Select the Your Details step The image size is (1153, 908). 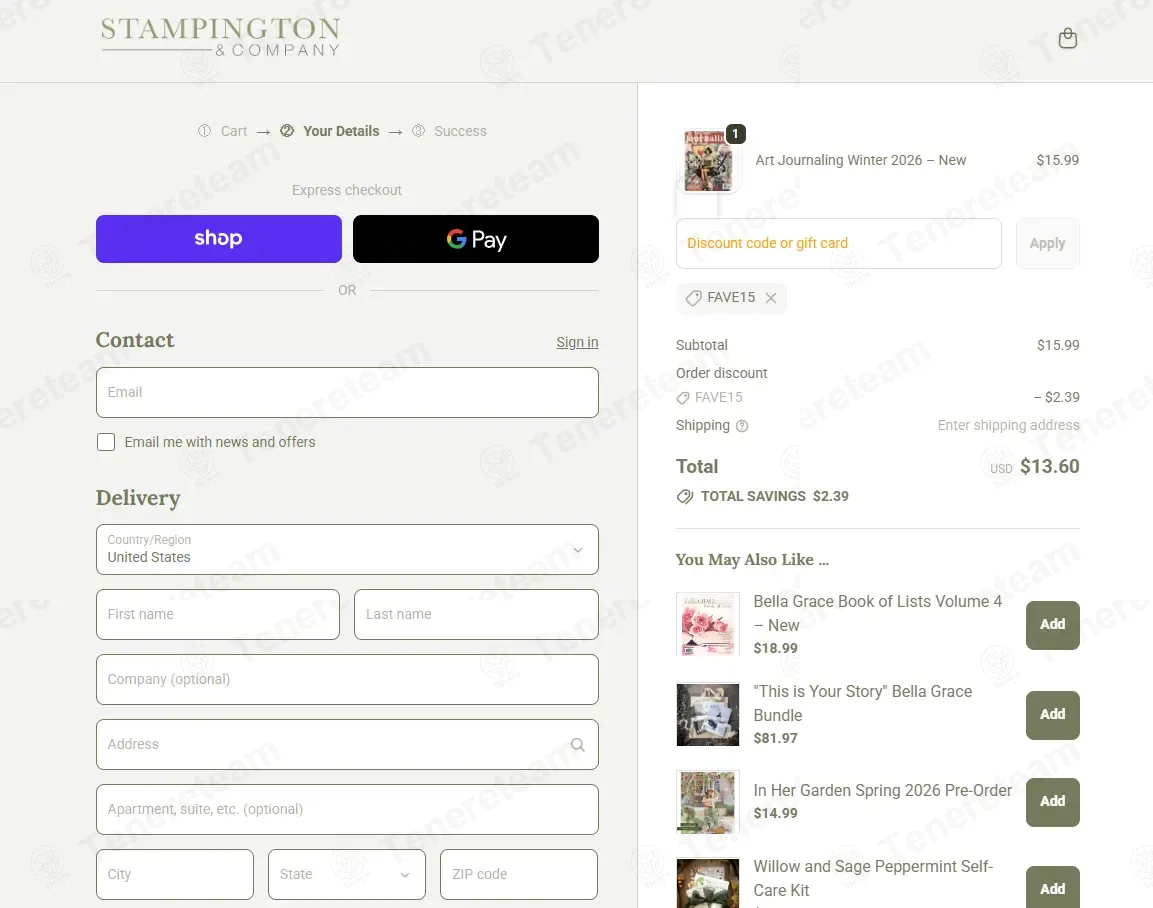click(341, 131)
